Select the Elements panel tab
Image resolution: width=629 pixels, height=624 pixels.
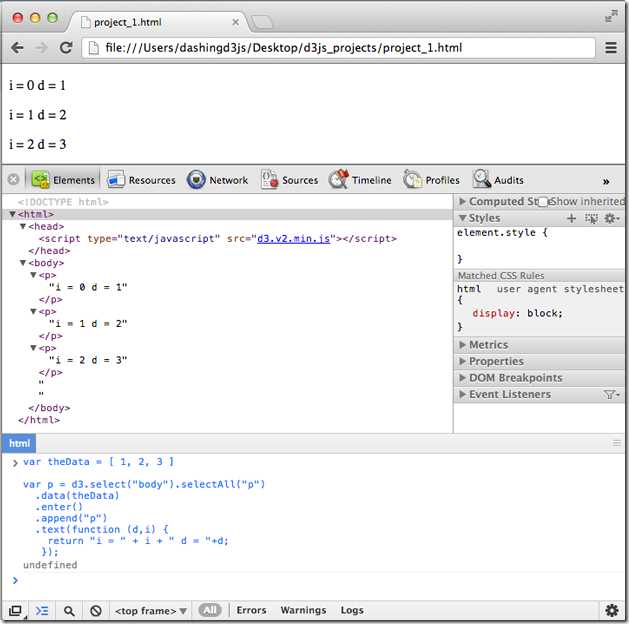(63, 180)
